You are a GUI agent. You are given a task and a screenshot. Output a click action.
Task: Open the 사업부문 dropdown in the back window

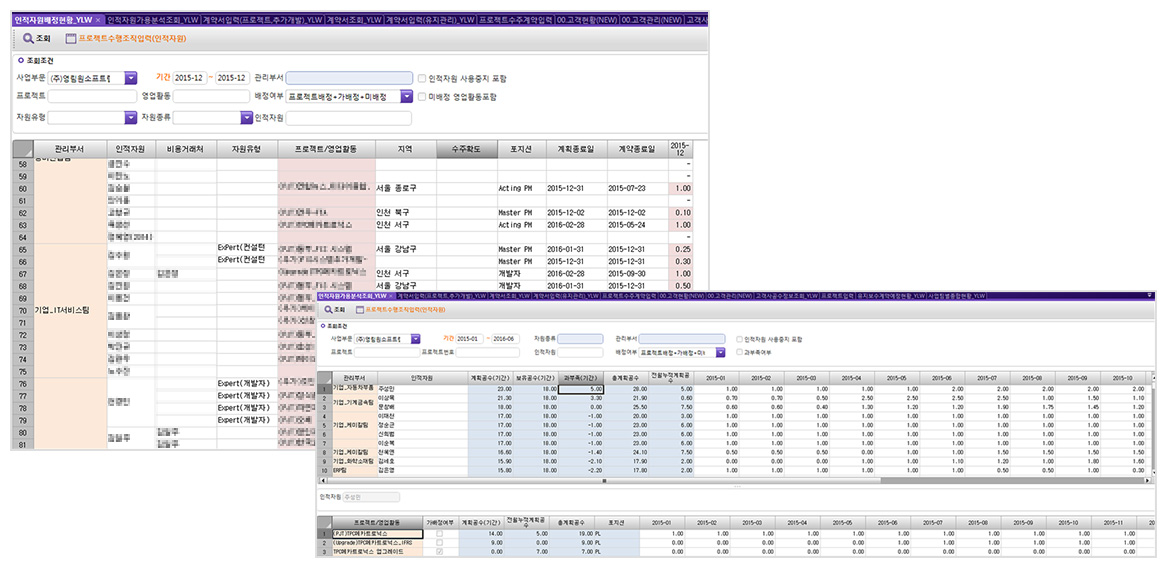131,77
